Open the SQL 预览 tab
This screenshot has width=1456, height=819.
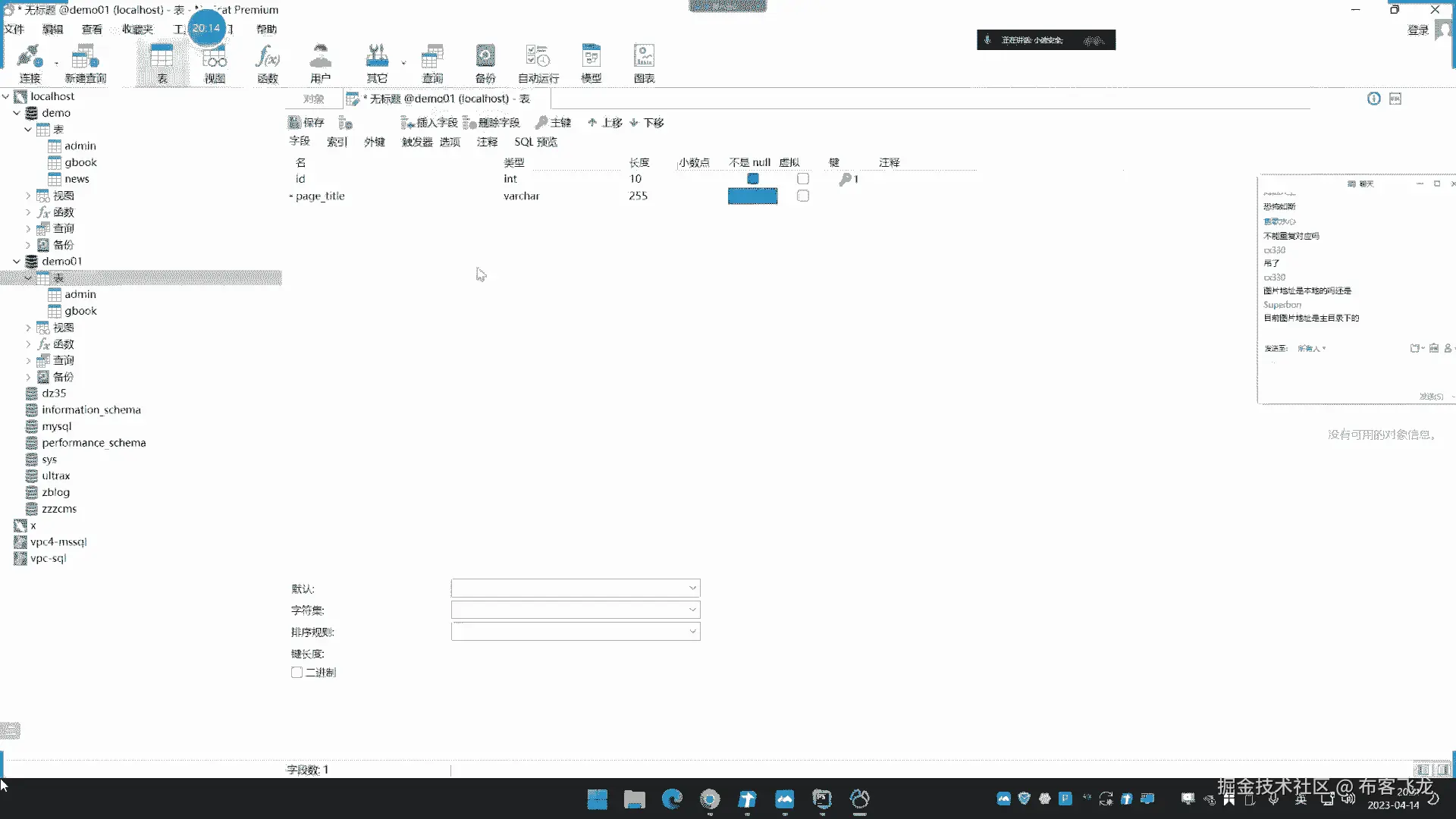(x=535, y=142)
